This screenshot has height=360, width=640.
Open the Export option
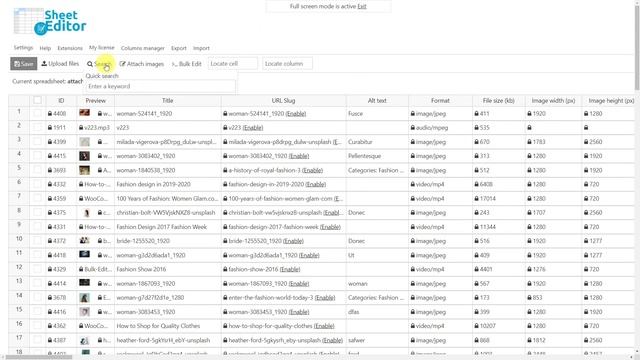[179, 48]
